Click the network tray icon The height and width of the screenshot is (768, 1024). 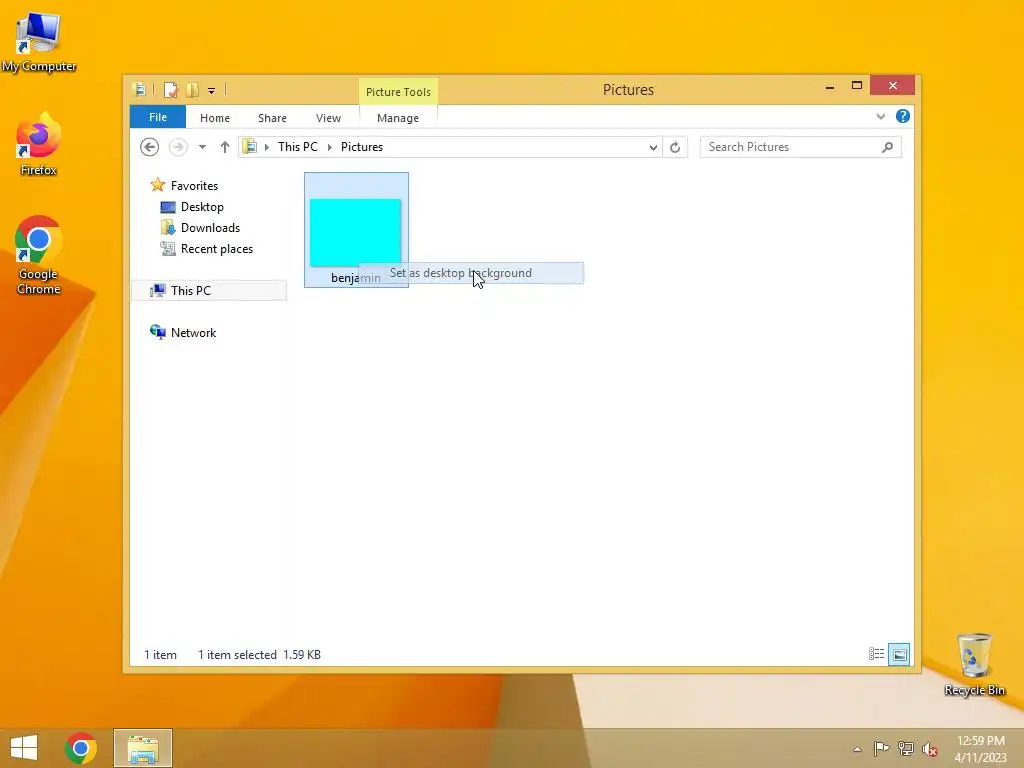point(906,748)
